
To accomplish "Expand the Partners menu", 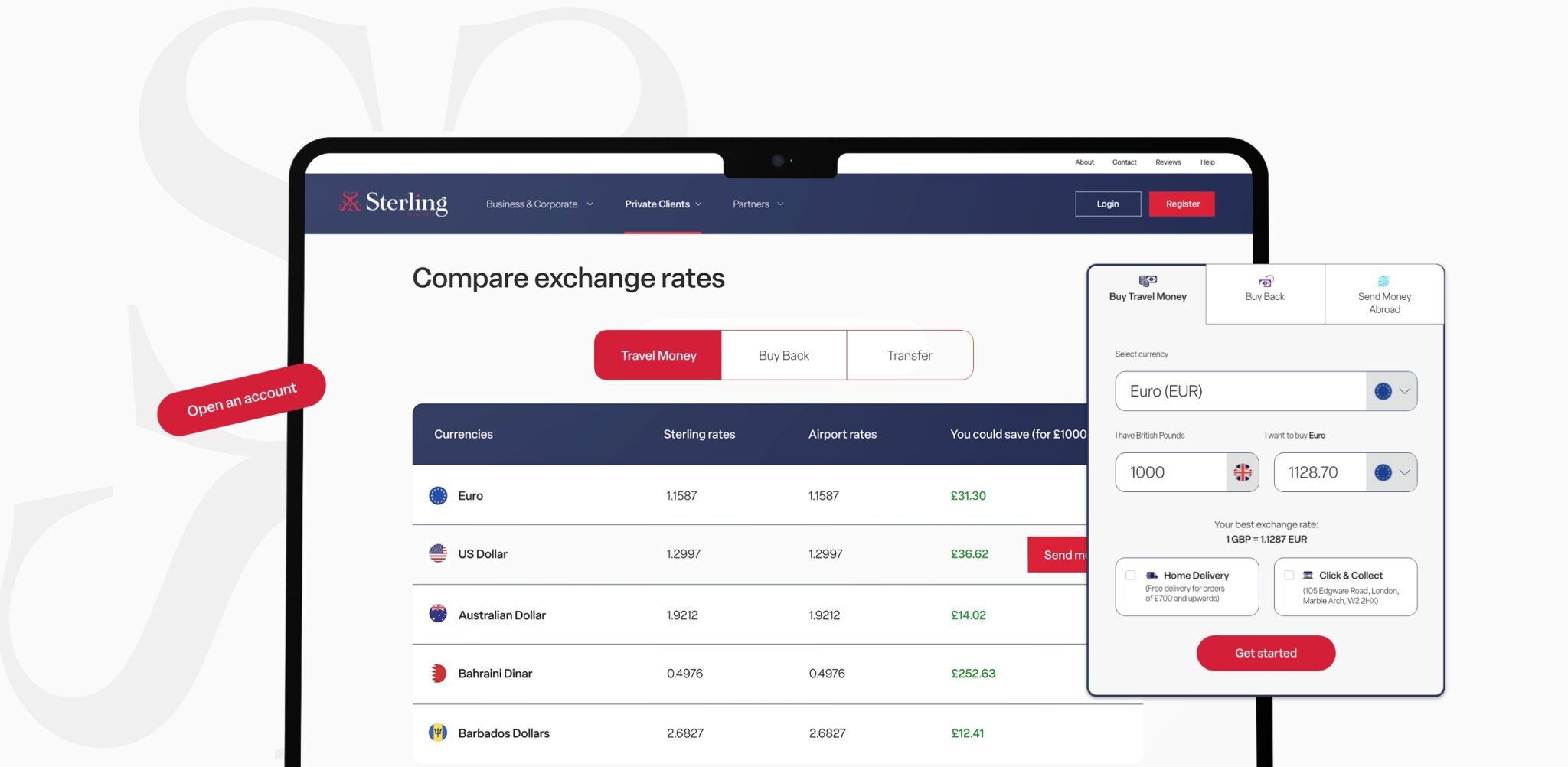I will coord(758,204).
